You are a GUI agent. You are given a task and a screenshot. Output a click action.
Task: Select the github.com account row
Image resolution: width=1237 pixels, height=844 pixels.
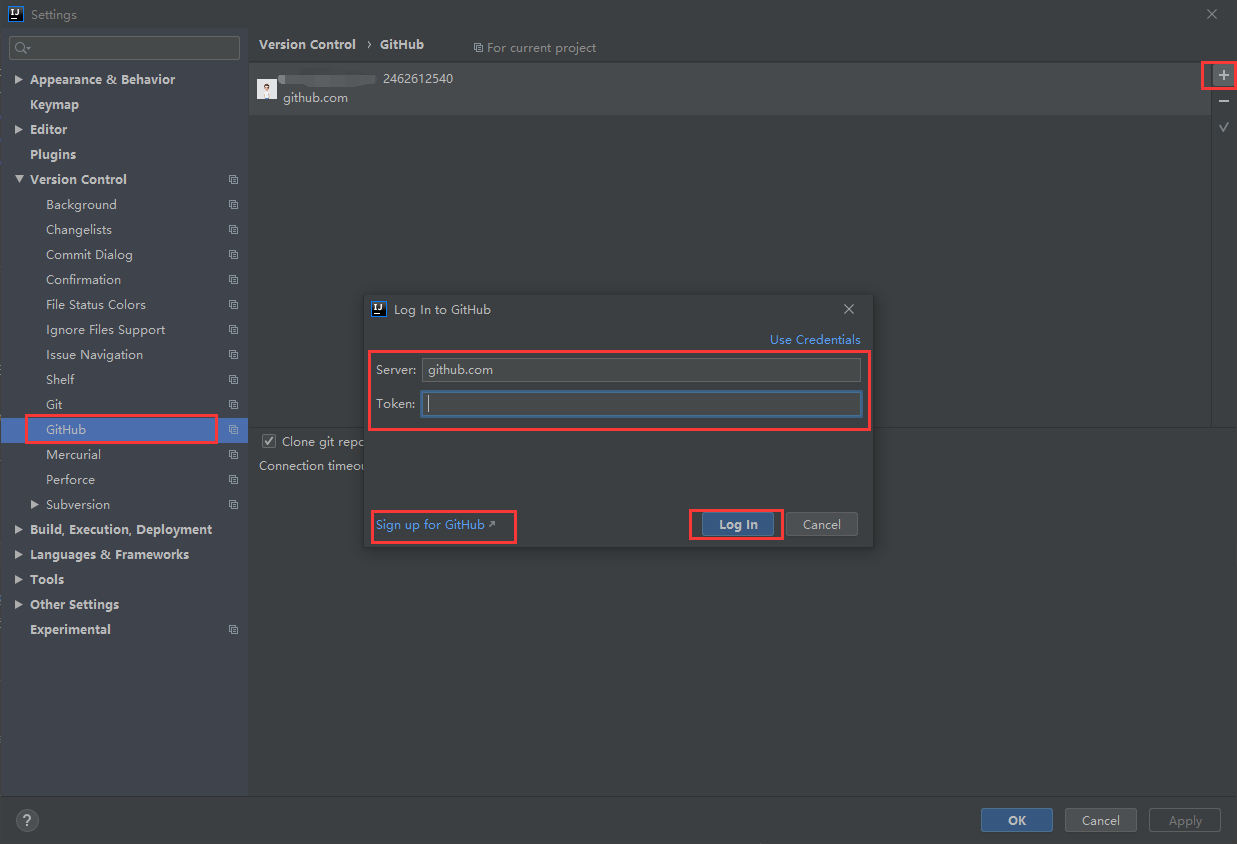tap(730, 89)
